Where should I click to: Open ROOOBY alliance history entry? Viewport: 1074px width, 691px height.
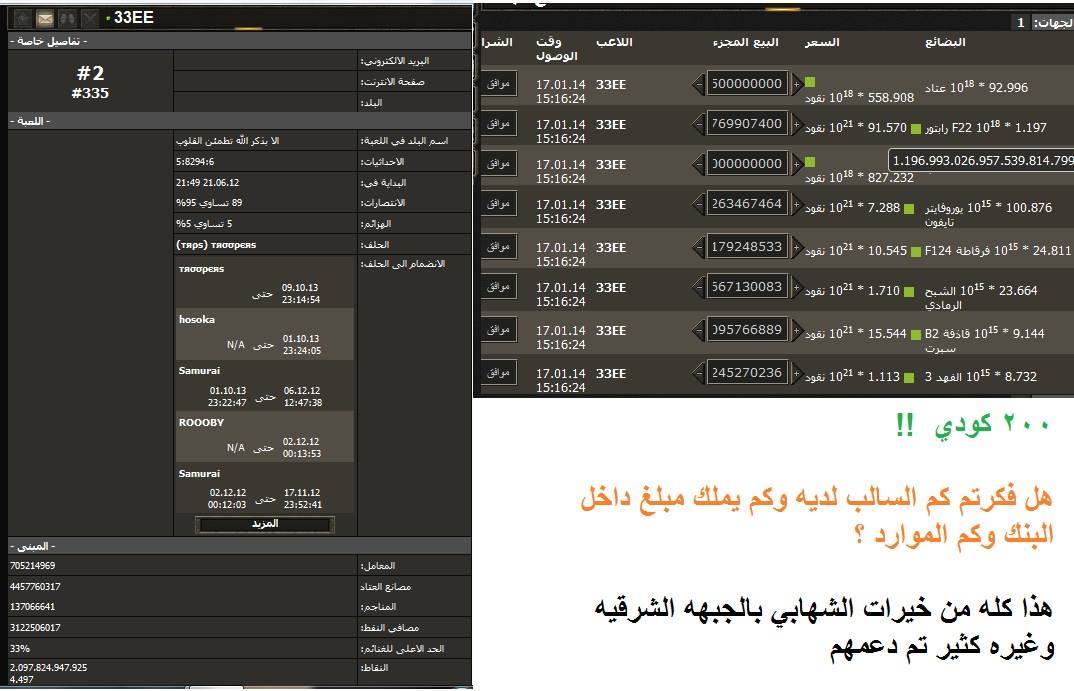click(264, 437)
